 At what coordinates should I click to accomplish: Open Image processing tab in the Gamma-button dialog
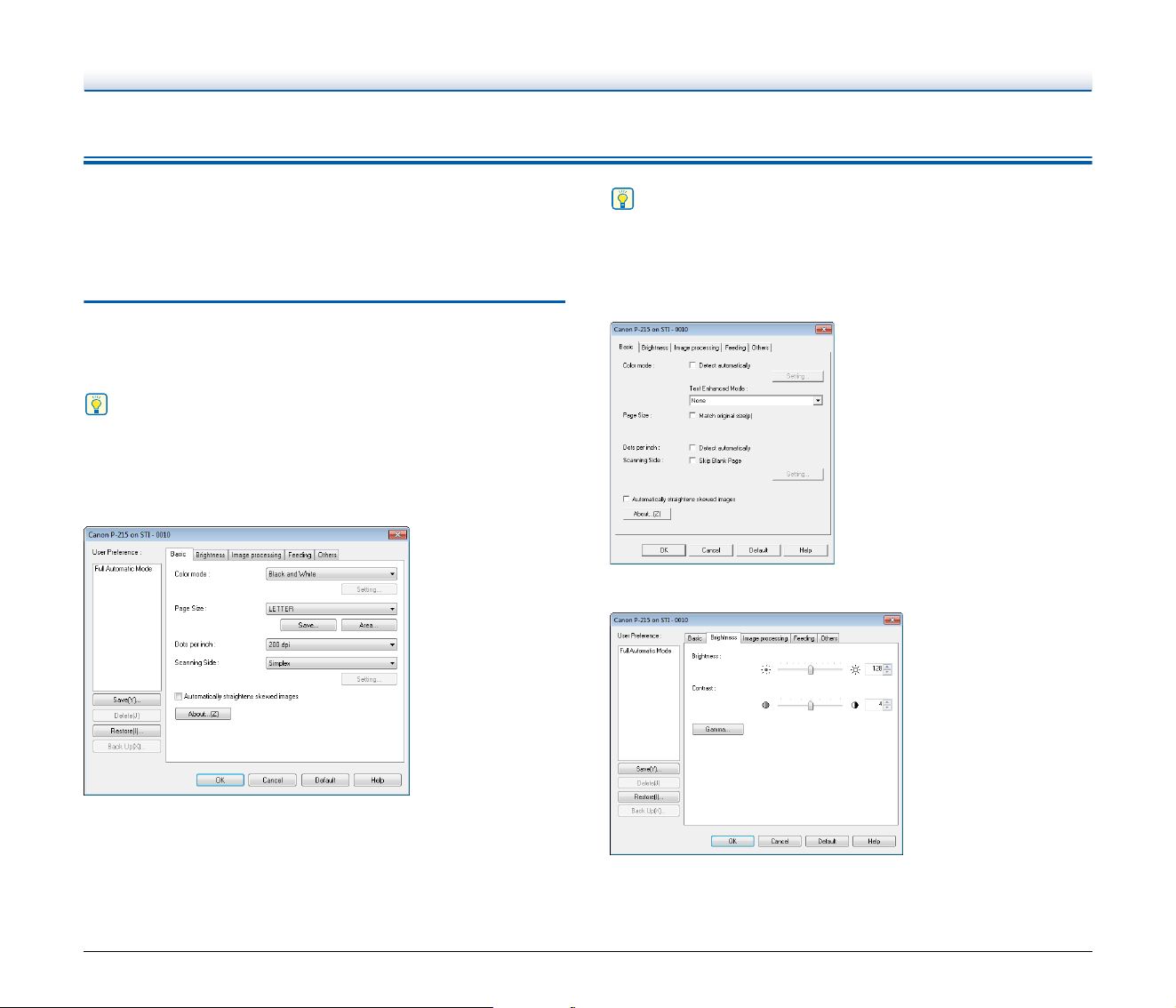[765, 638]
